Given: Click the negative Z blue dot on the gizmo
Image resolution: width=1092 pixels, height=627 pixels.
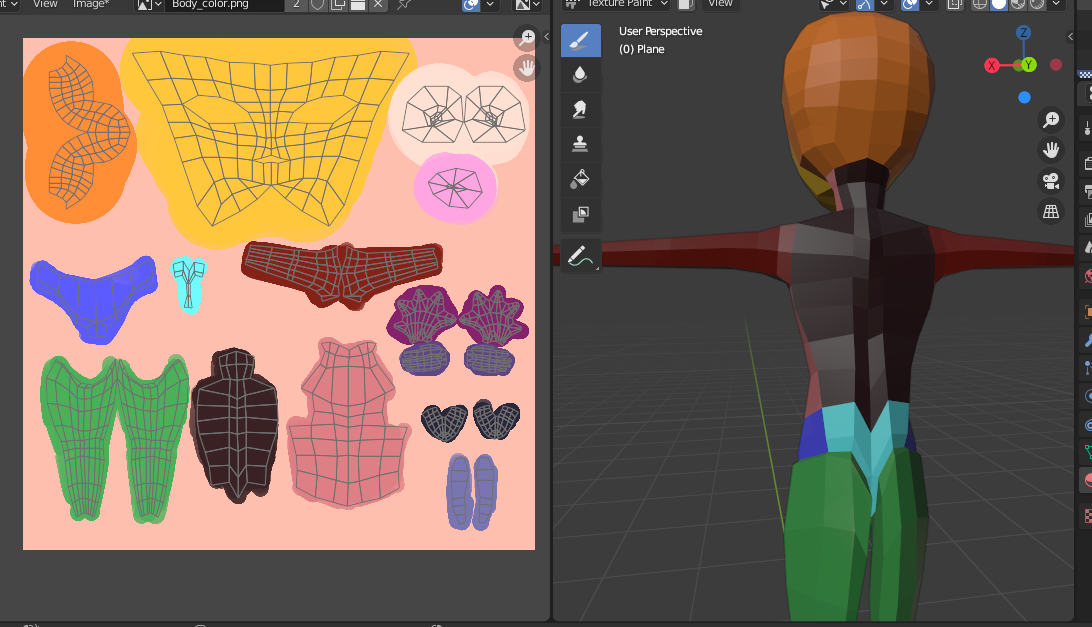Looking at the screenshot, I should [x=1024, y=98].
